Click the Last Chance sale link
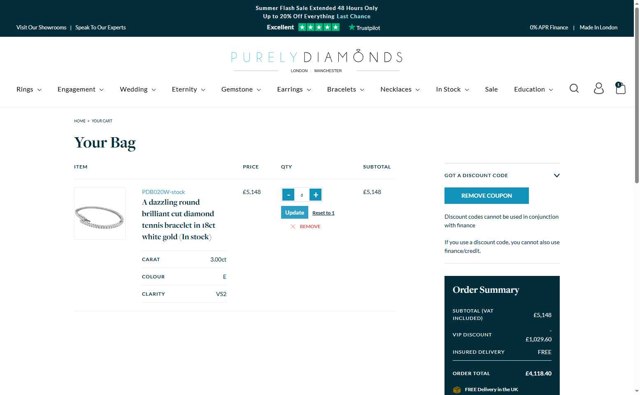The width and height of the screenshot is (640, 395). coord(353,16)
